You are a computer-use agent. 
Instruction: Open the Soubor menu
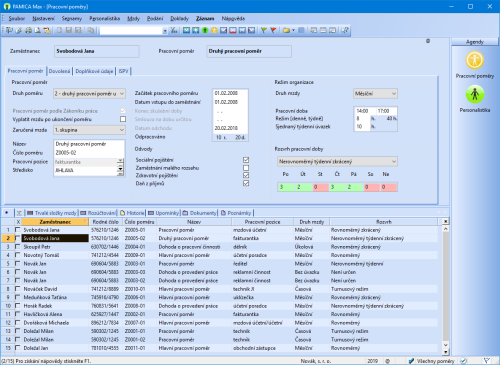[x=17, y=18]
